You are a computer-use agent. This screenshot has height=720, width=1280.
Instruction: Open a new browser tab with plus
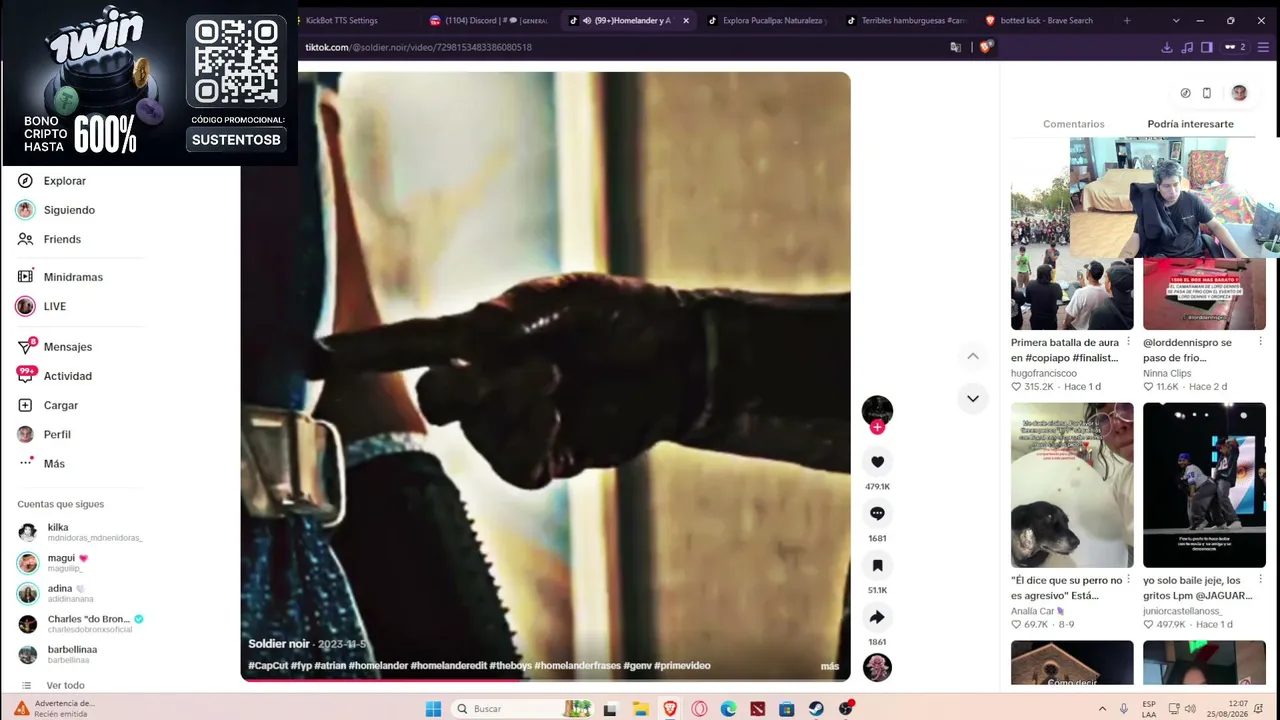click(1127, 20)
